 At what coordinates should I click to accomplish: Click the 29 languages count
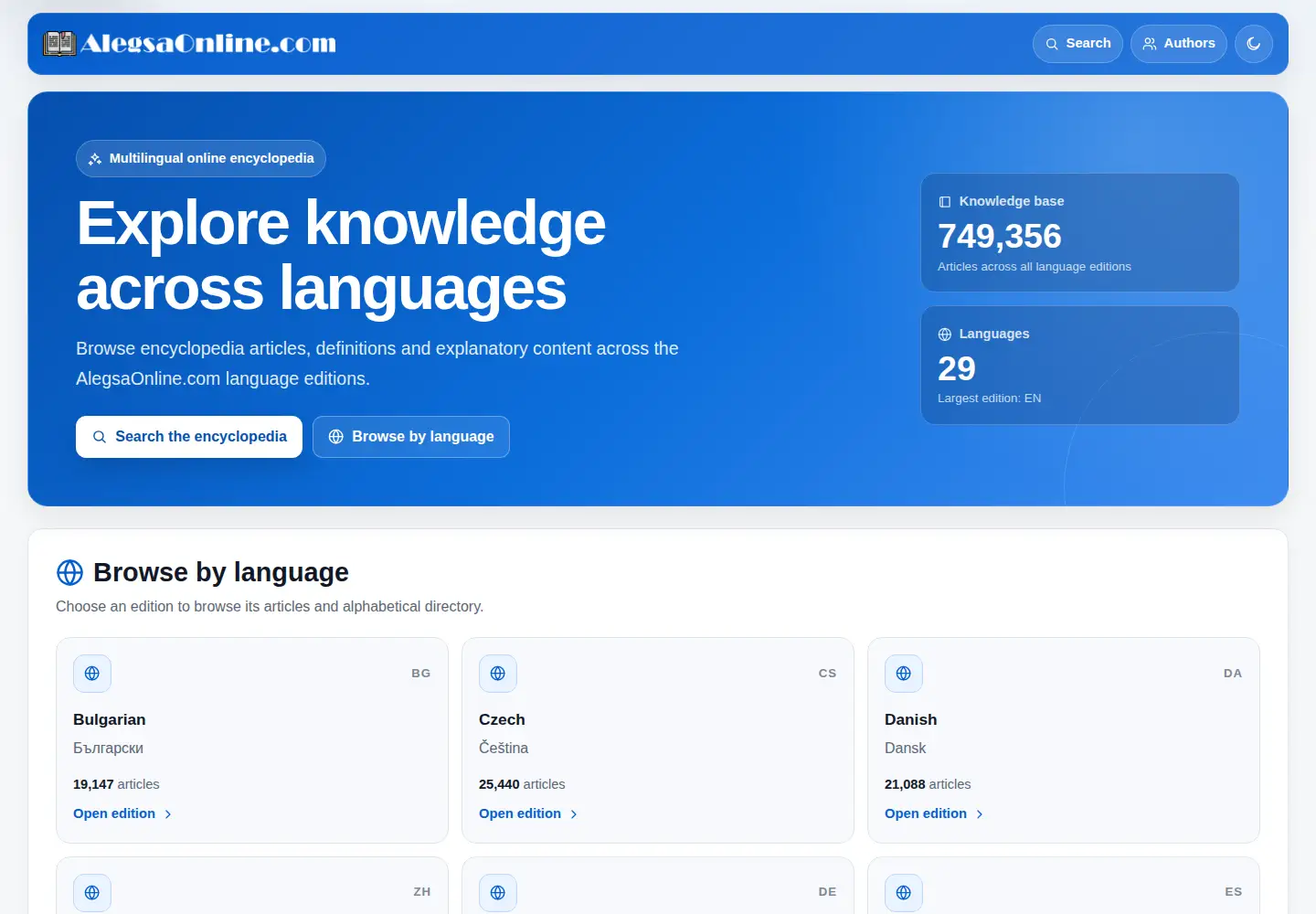pos(957,369)
